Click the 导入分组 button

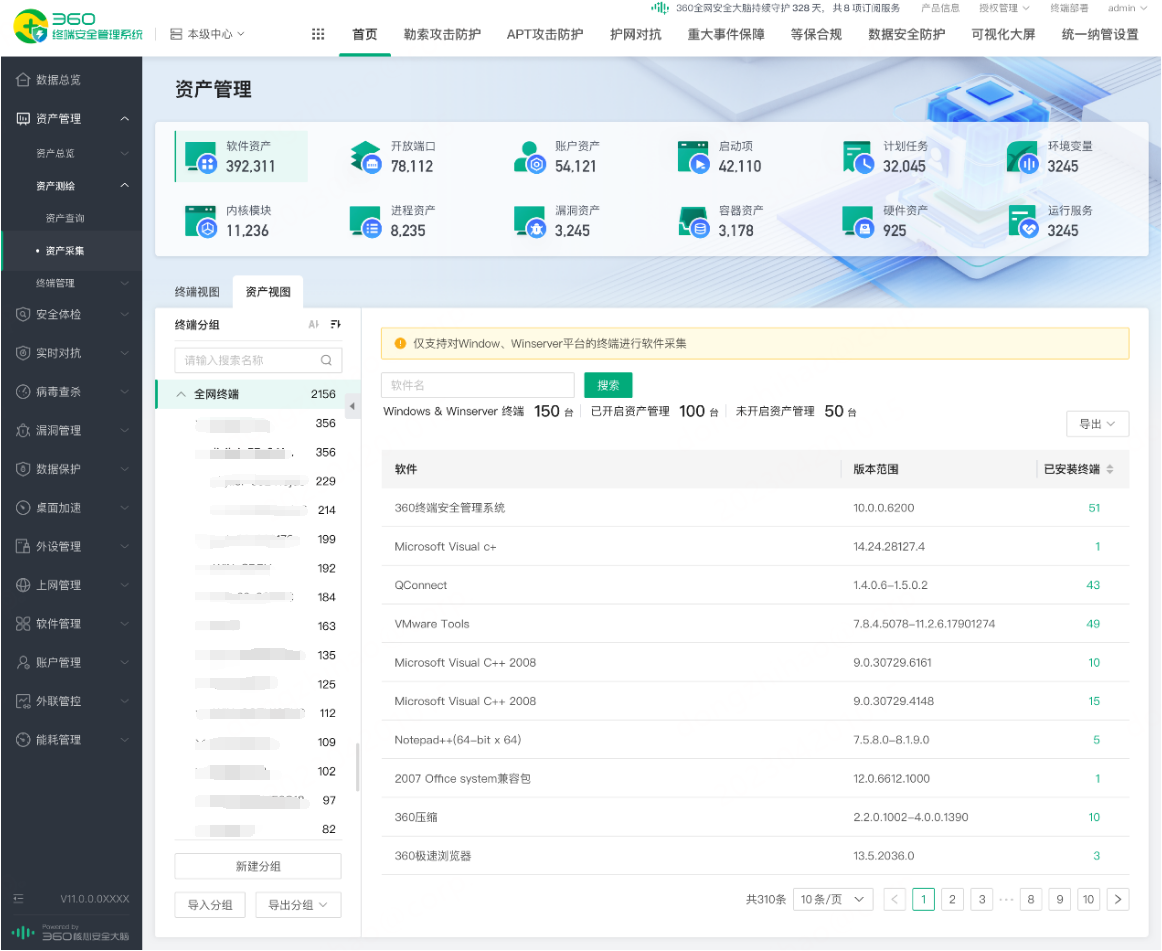(210, 905)
